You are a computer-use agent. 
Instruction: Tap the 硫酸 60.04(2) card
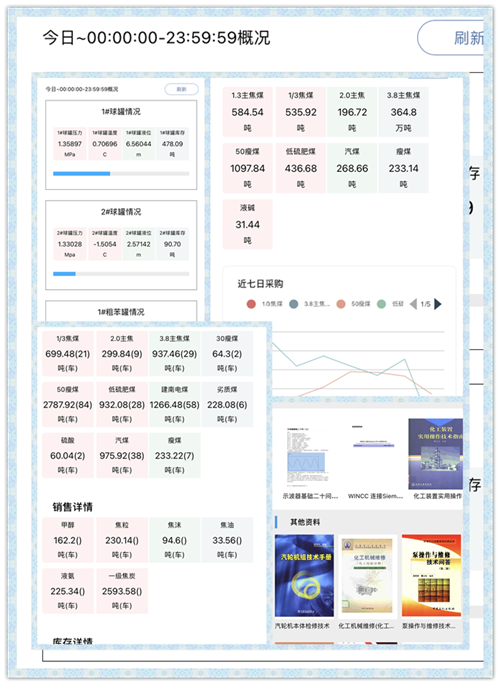point(68,455)
